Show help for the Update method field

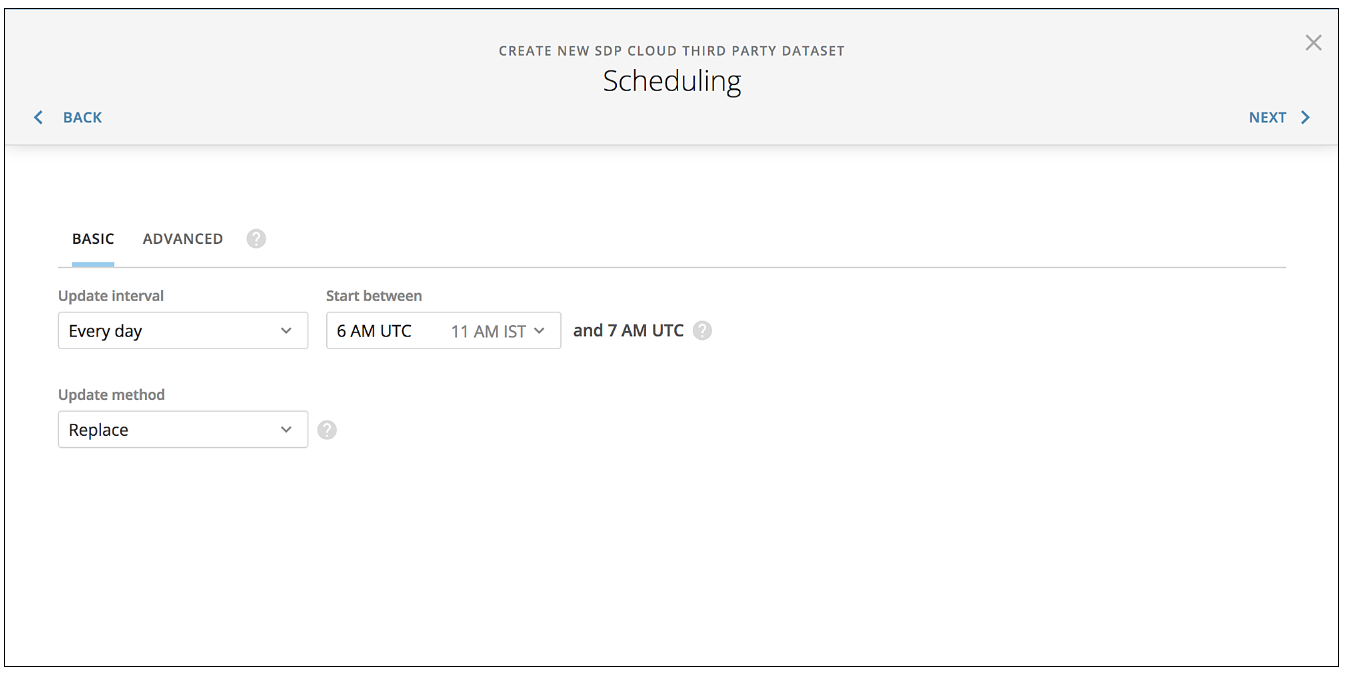pyautogui.click(x=327, y=430)
